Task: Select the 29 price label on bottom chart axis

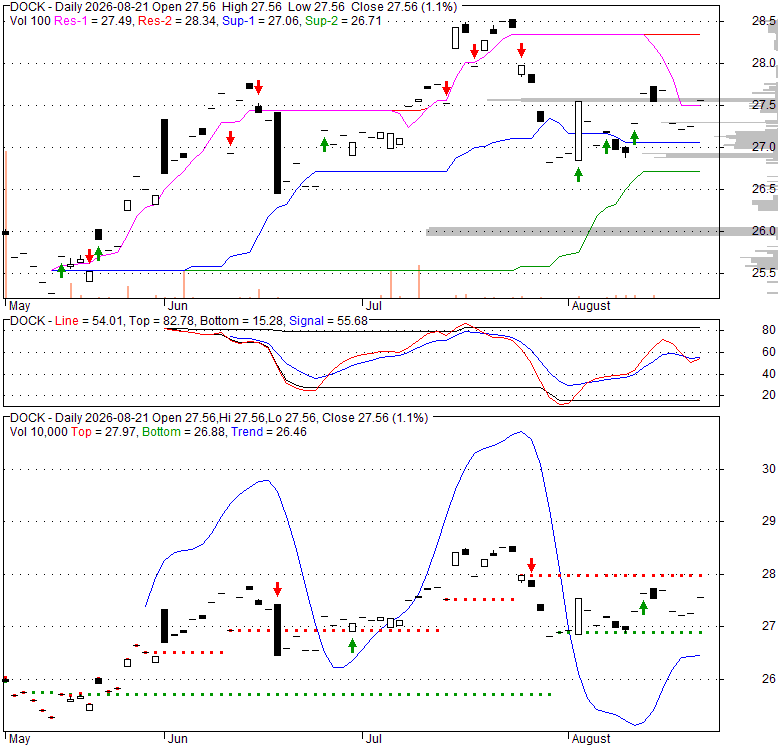Action: click(x=769, y=521)
